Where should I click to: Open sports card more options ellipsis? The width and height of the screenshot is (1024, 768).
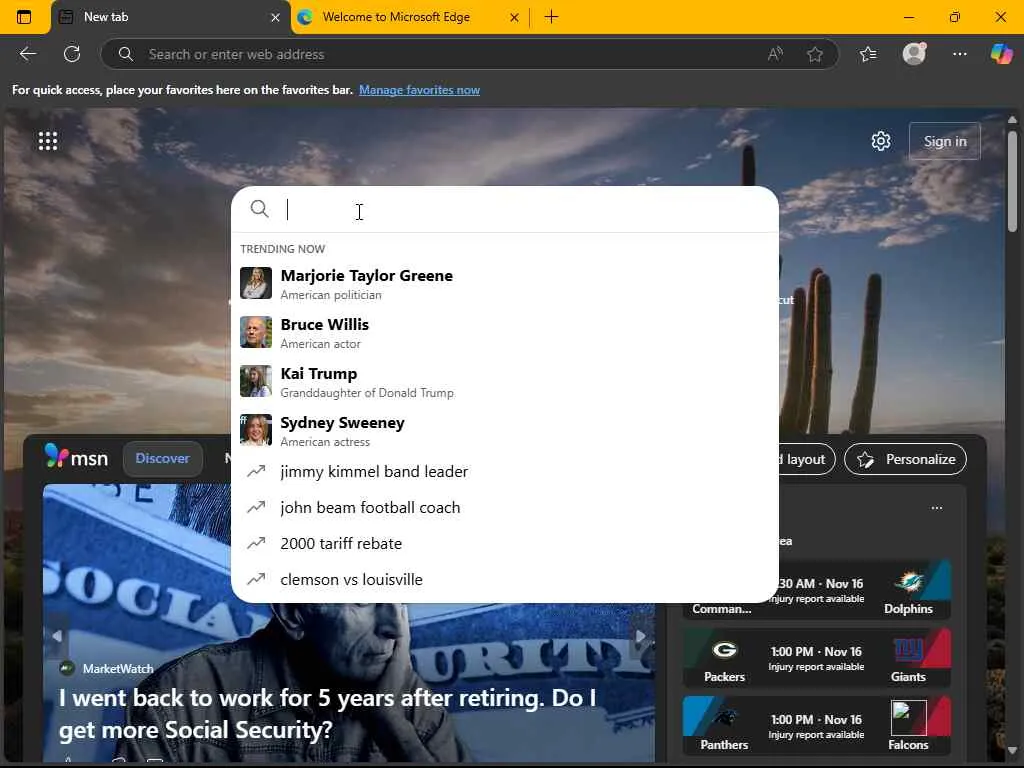click(936, 507)
